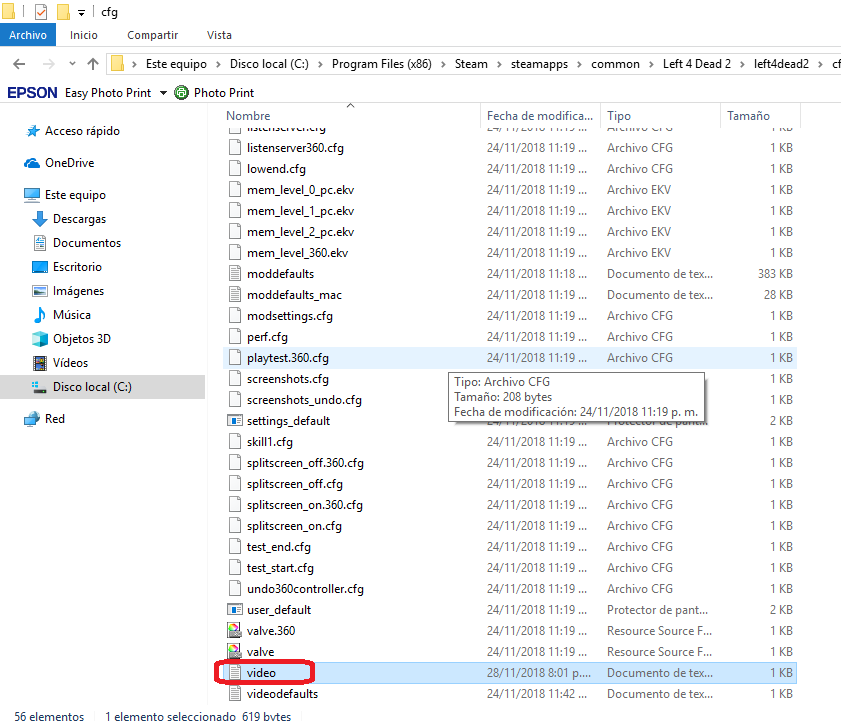Image resolution: width=841 pixels, height=721 pixels.
Task: Sort by the Tamaño column header
Action: [x=749, y=116]
